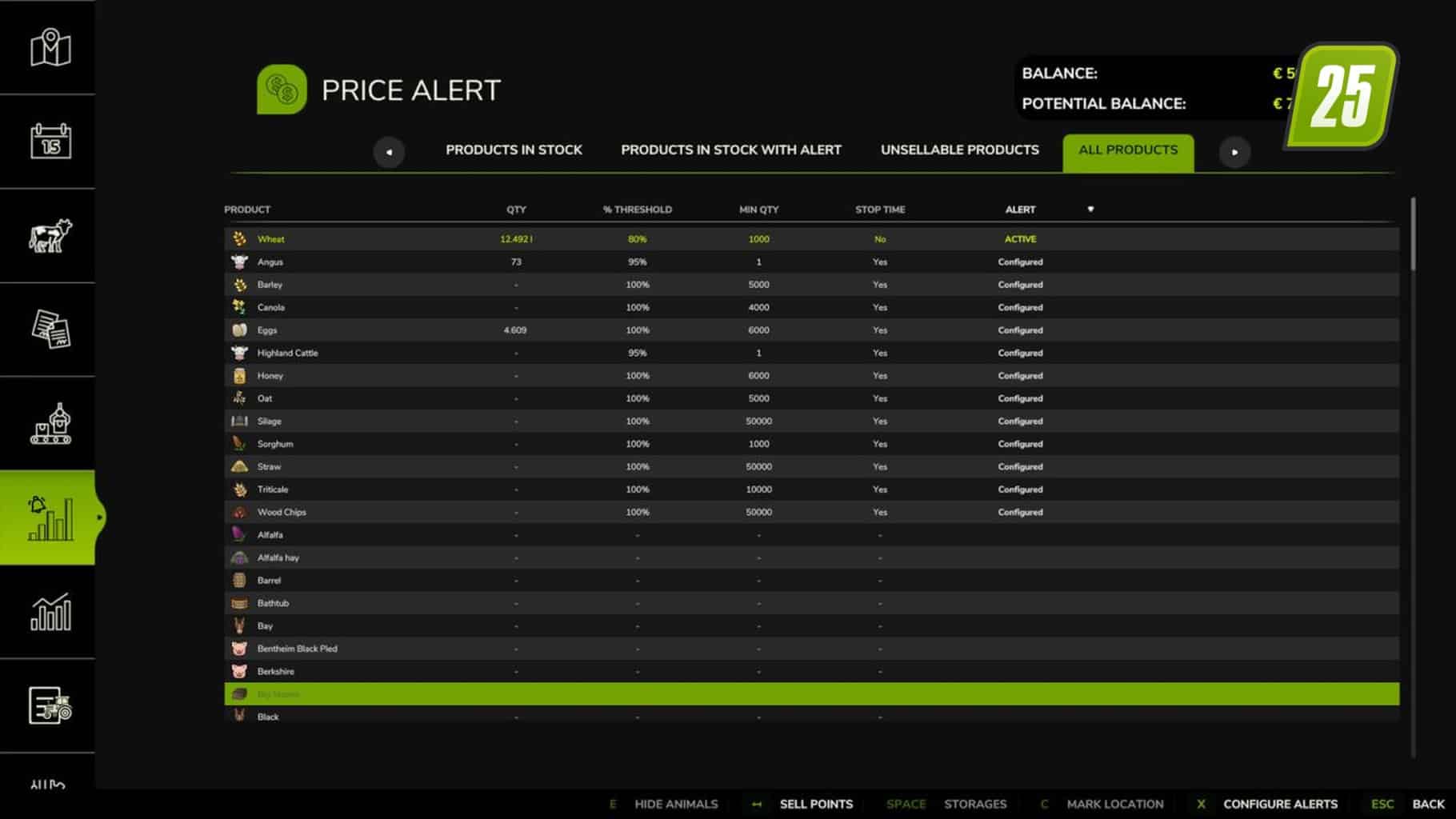Switch to Products In Stock tab
Screen dimensions: 1456x819
pos(514,150)
